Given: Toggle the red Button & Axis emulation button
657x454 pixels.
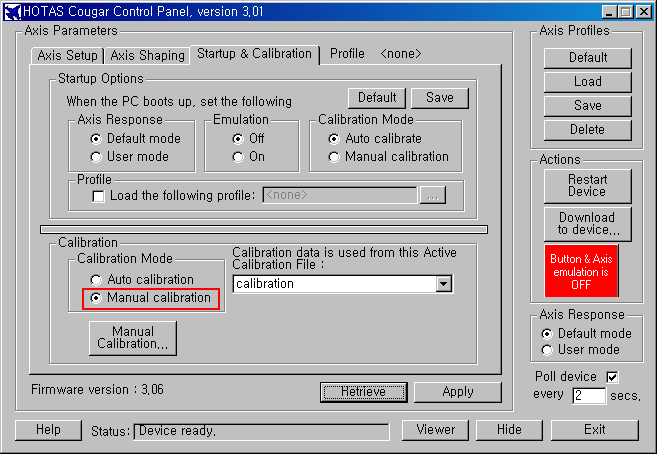Looking at the screenshot, I should [x=581, y=271].
